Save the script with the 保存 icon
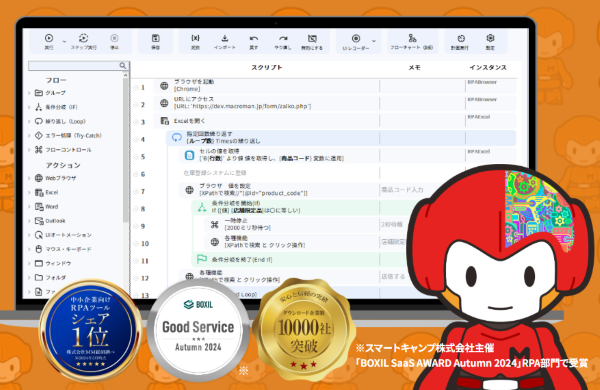 click(x=155, y=38)
